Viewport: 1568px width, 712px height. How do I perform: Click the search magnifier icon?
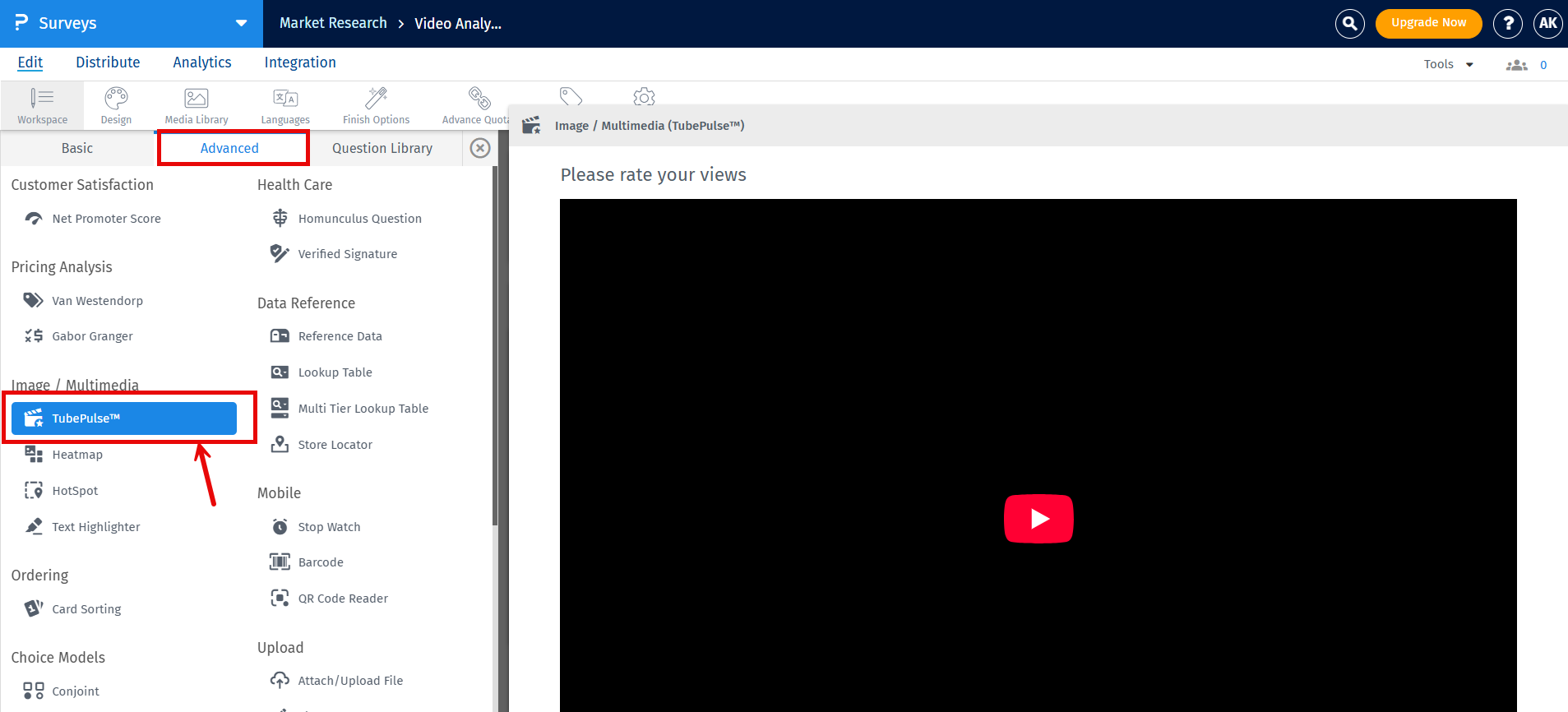1350,24
